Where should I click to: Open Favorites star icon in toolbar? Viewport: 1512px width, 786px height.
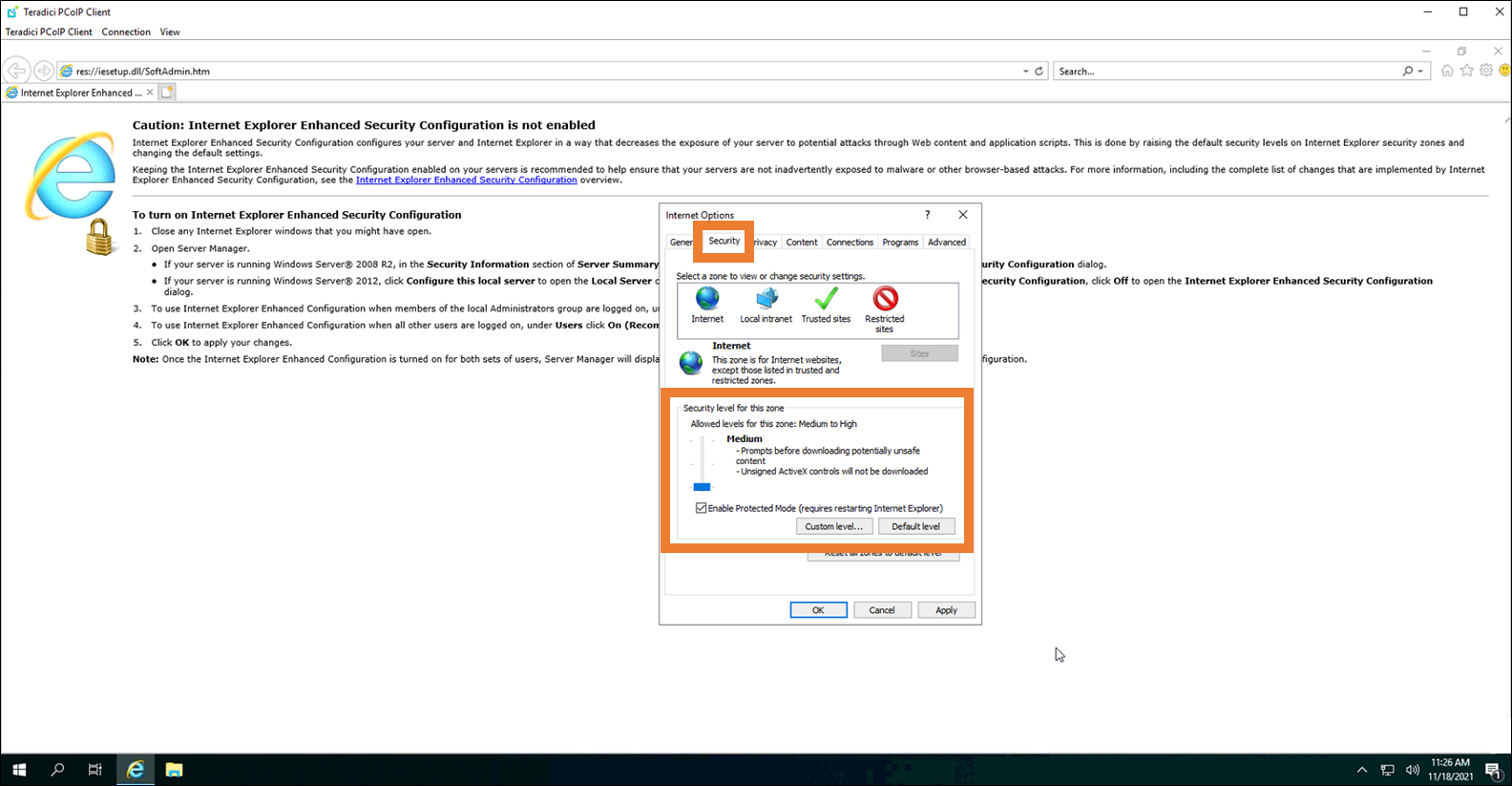tap(1467, 71)
